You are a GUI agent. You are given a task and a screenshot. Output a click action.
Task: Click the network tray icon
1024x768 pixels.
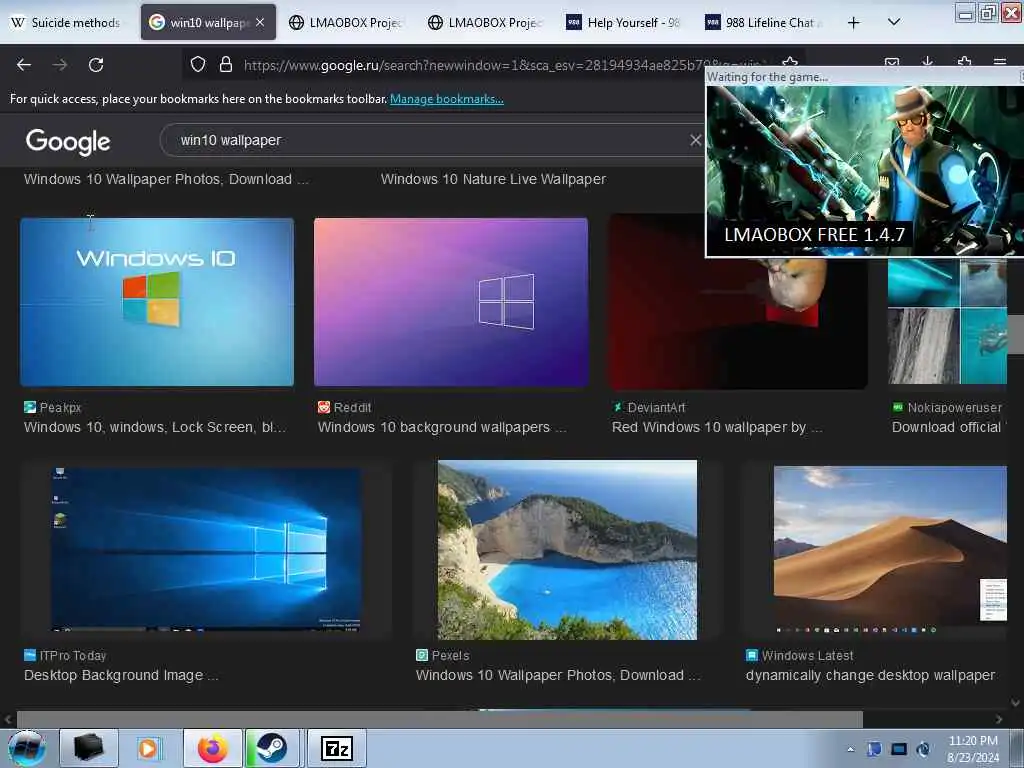pyautogui.click(x=899, y=749)
